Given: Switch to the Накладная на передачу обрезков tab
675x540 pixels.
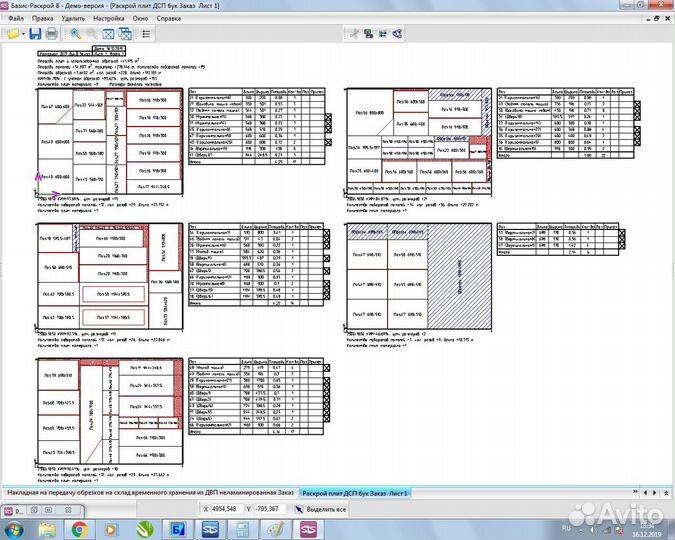Looking at the screenshot, I should [148, 494].
